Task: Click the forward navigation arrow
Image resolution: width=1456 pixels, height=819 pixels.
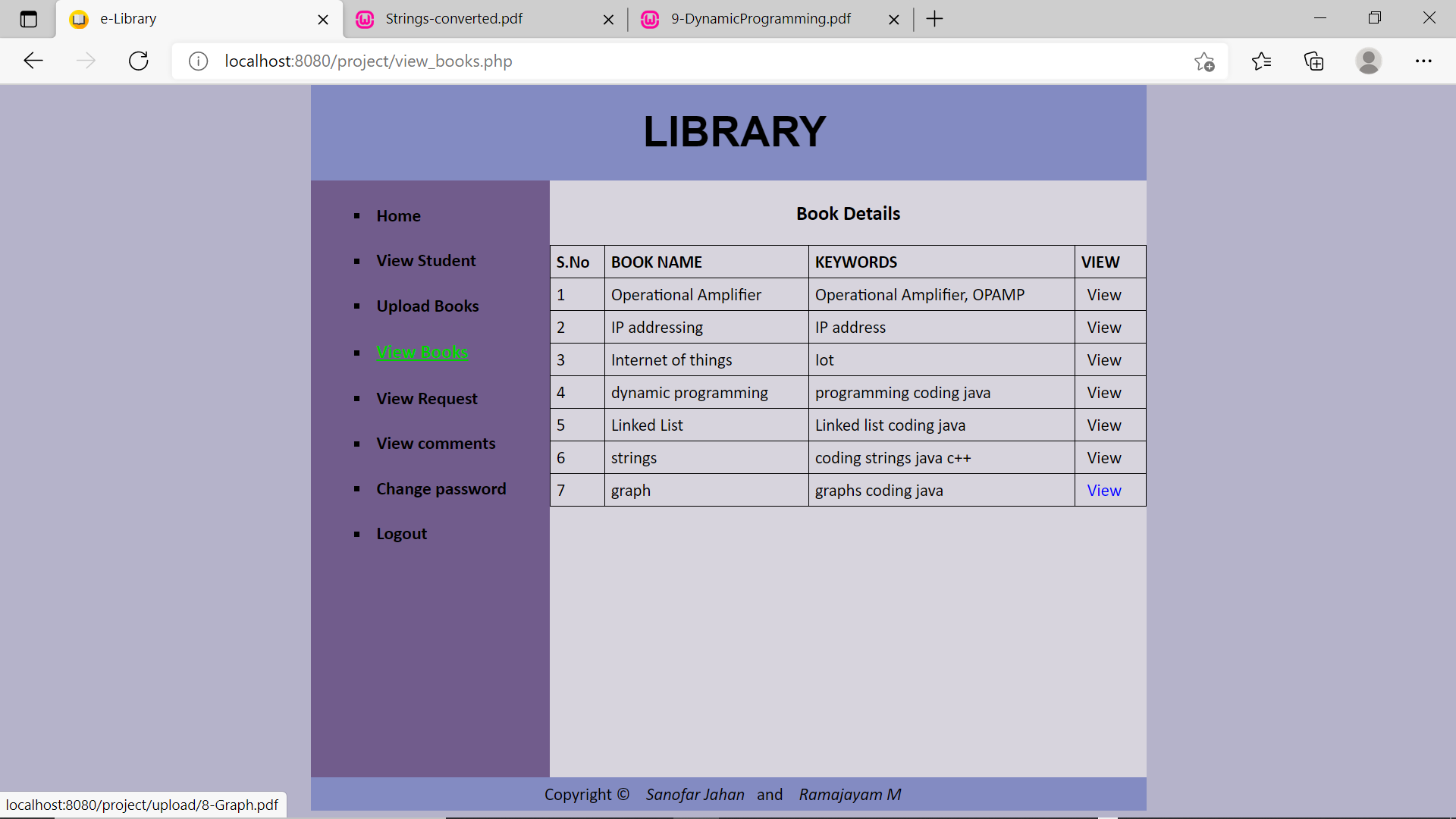Action: tap(86, 61)
